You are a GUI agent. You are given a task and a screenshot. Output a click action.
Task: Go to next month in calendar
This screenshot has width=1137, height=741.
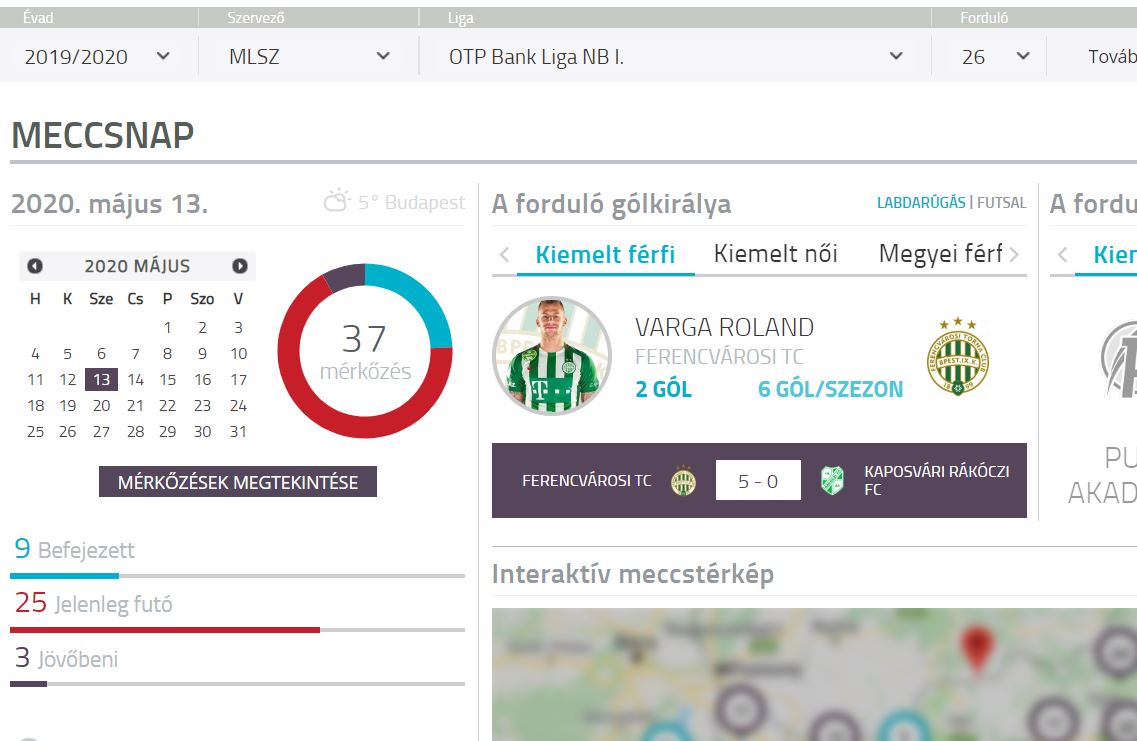click(240, 266)
